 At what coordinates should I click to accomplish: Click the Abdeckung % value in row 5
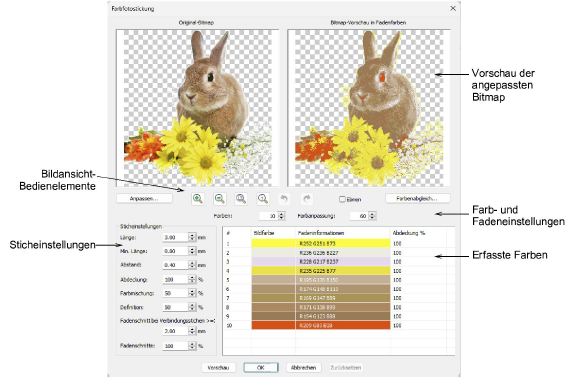point(397,280)
